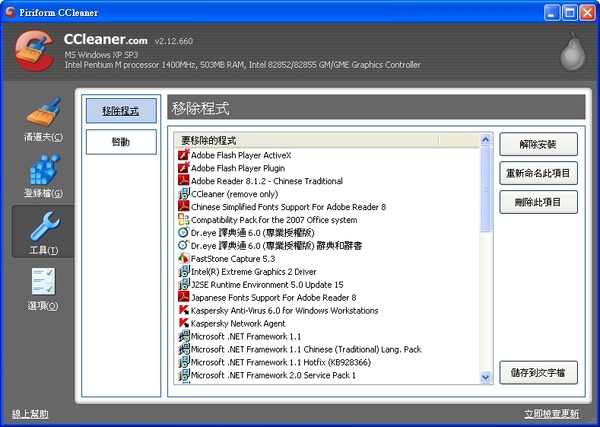Viewport: 600px width, 427px height.
Task: Click Kaspersky Network Agent icon
Action: point(184,323)
